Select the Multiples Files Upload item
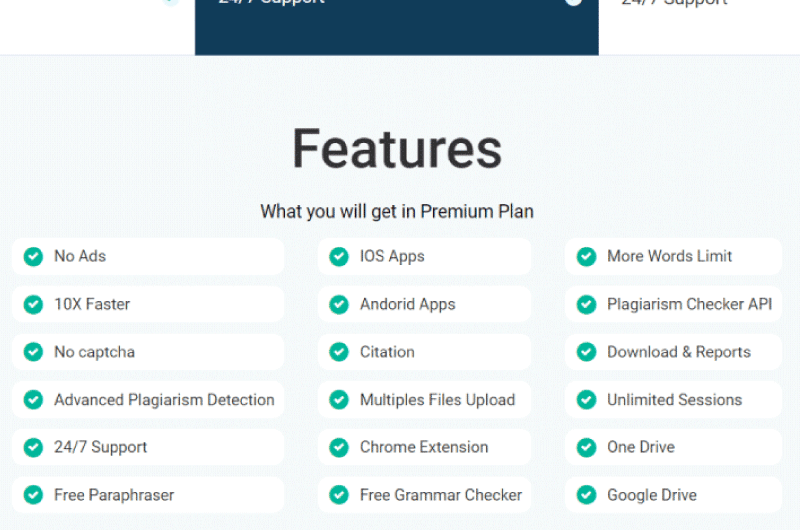The width and height of the screenshot is (800, 530). 424,400
